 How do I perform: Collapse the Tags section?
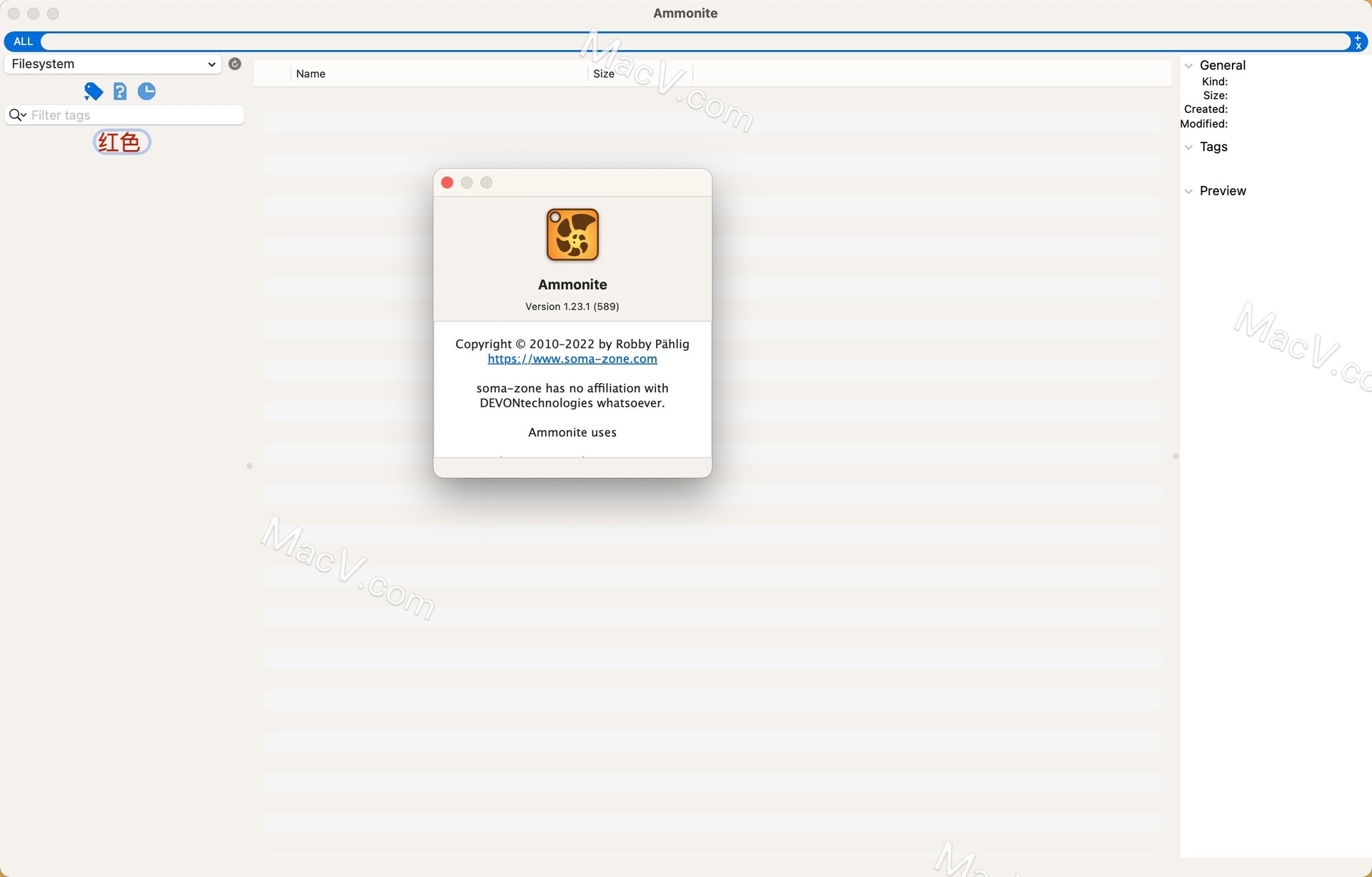(x=1188, y=147)
